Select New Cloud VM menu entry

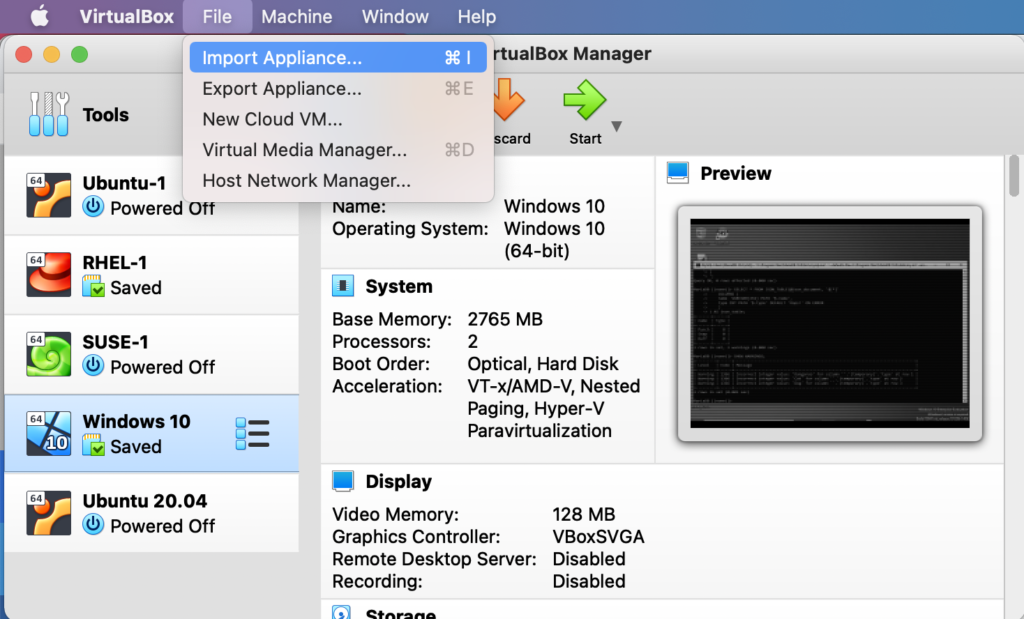(338, 119)
